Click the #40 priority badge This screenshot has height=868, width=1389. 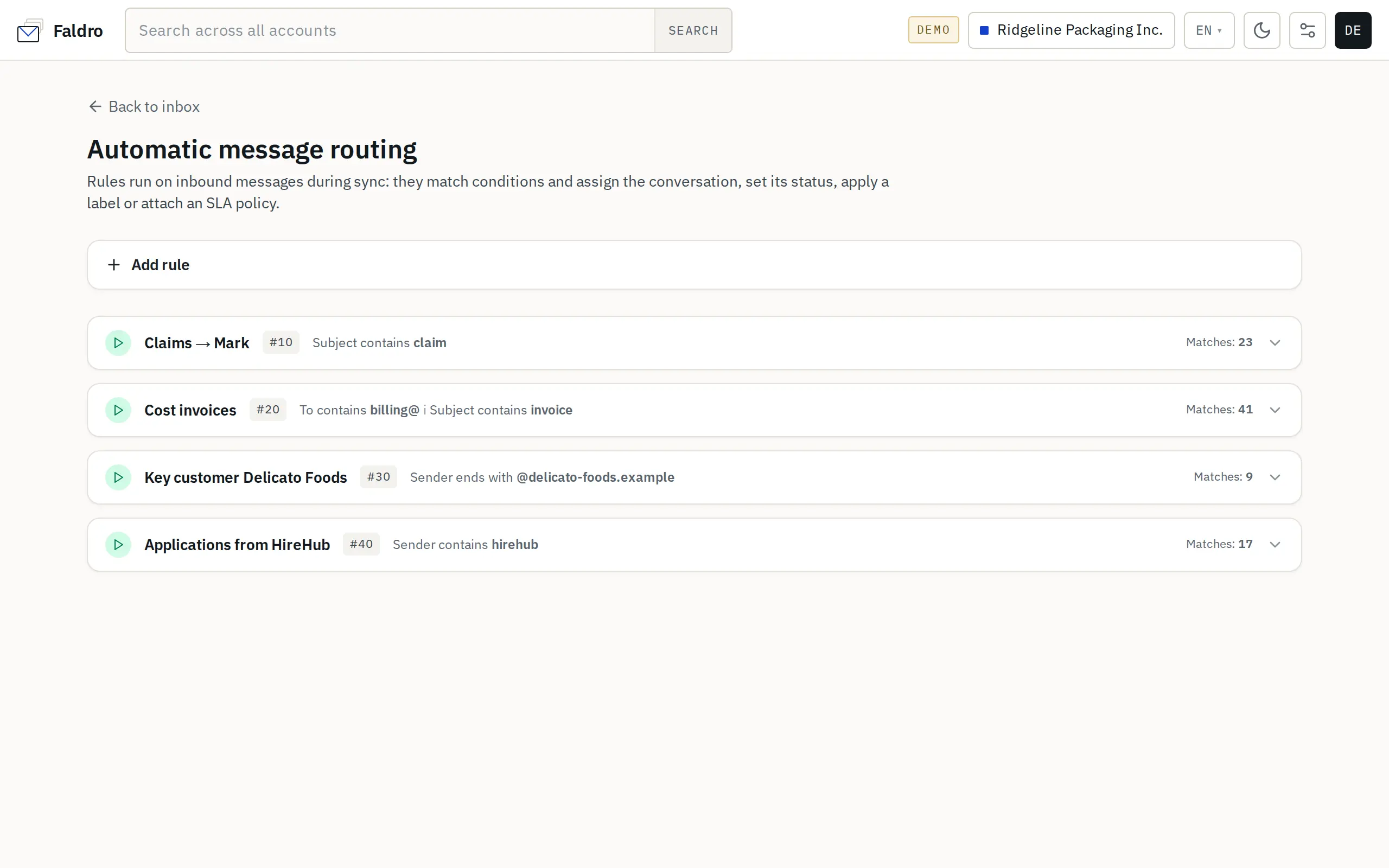click(361, 544)
